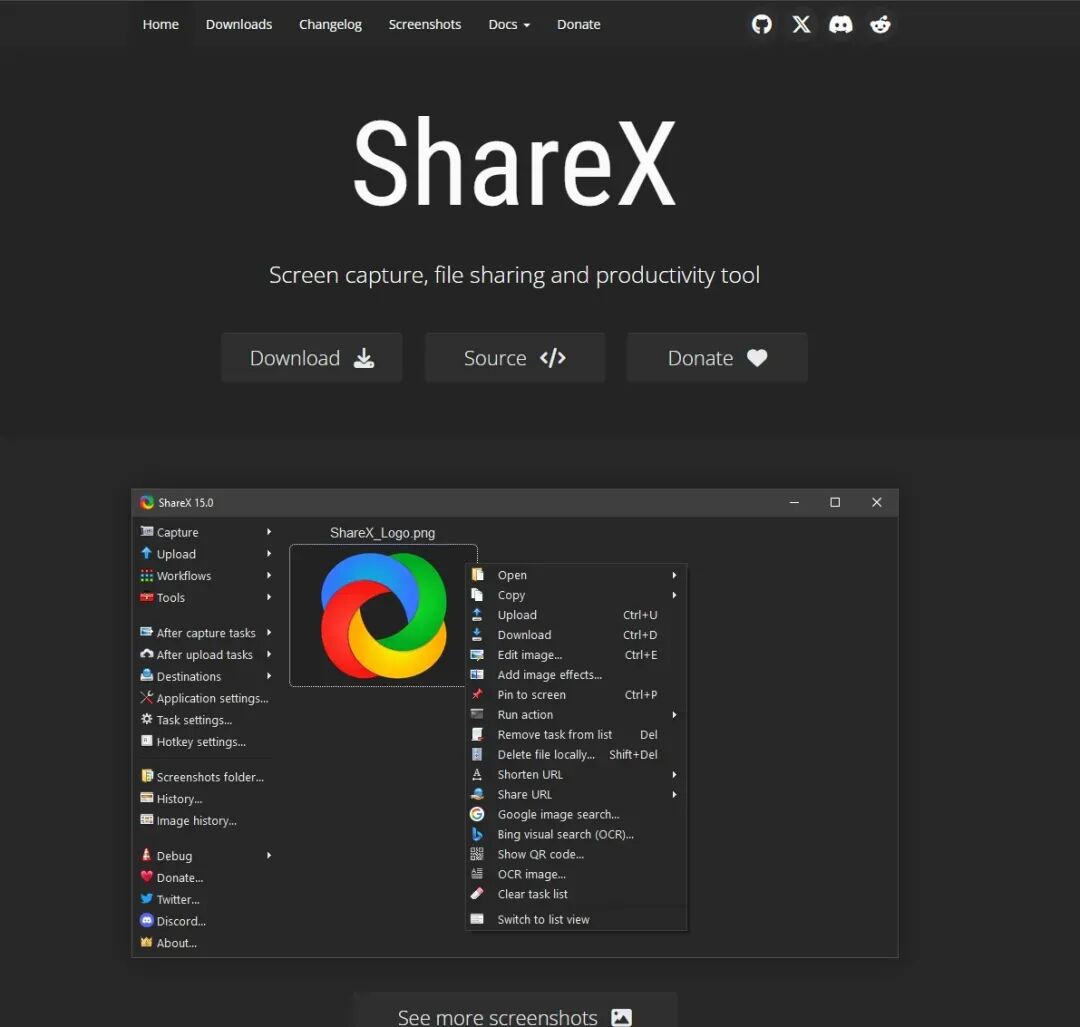The image size is (1080, 1027).
Task: Click the Twitter bird icon in sidebar
Action: (146, 899)
